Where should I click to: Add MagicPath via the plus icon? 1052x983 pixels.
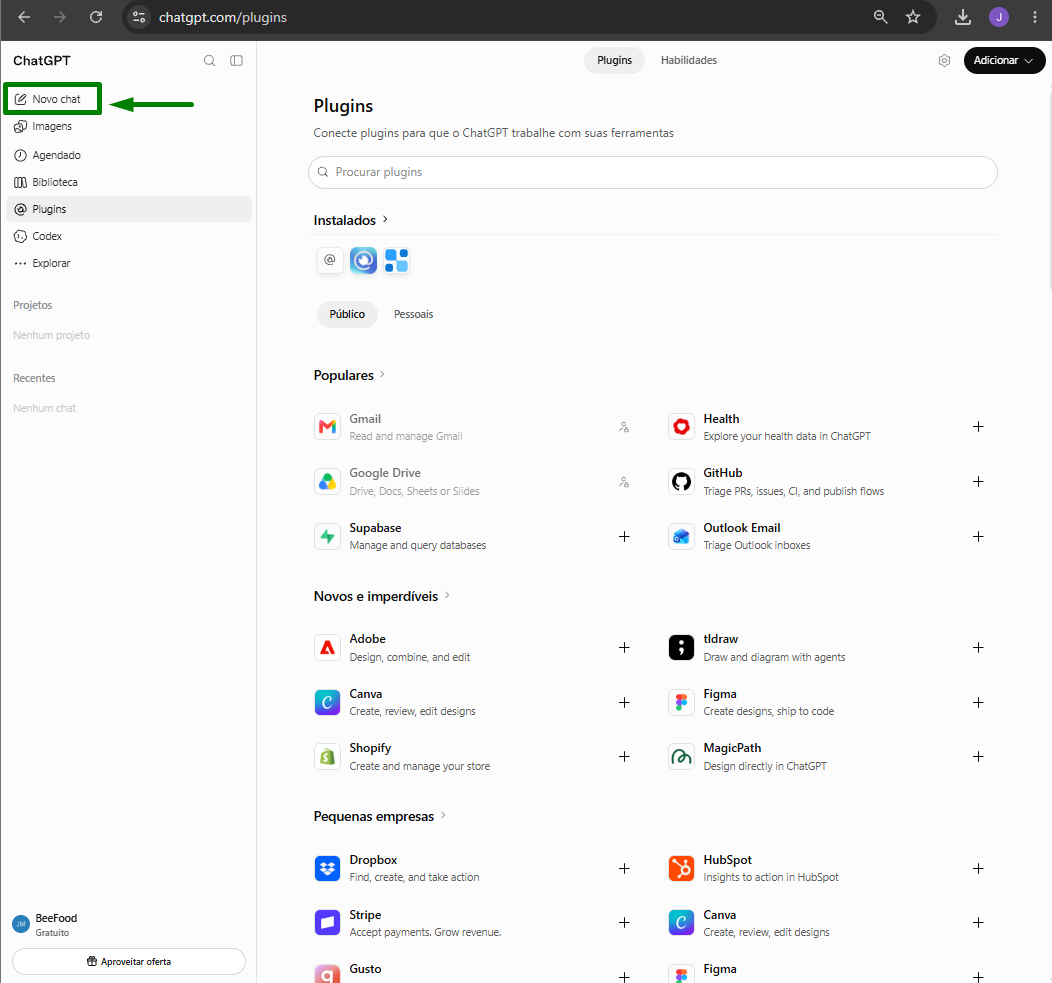(x=978, y=757)
